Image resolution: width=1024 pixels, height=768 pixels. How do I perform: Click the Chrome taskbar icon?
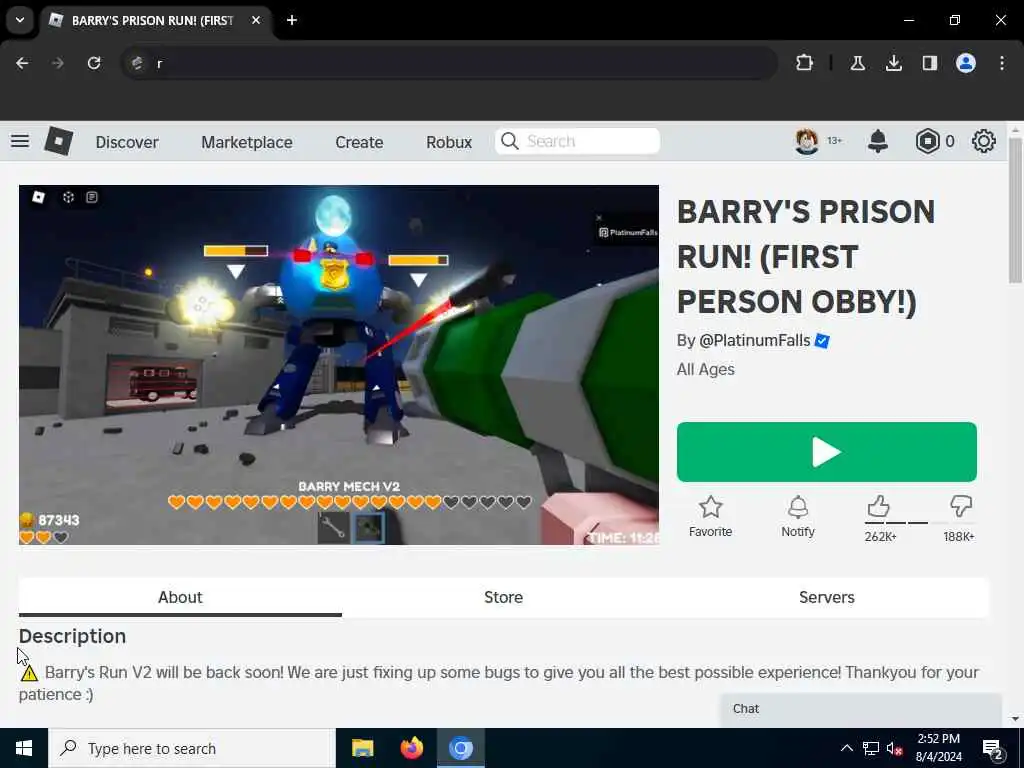click(460, 748)
